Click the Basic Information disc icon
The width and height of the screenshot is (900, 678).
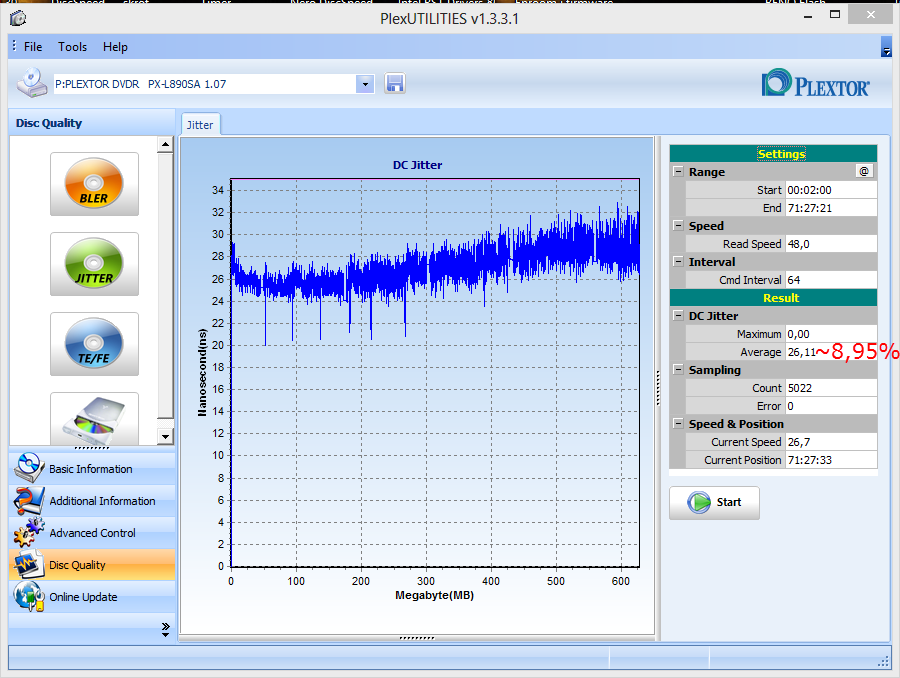point(29,468)
